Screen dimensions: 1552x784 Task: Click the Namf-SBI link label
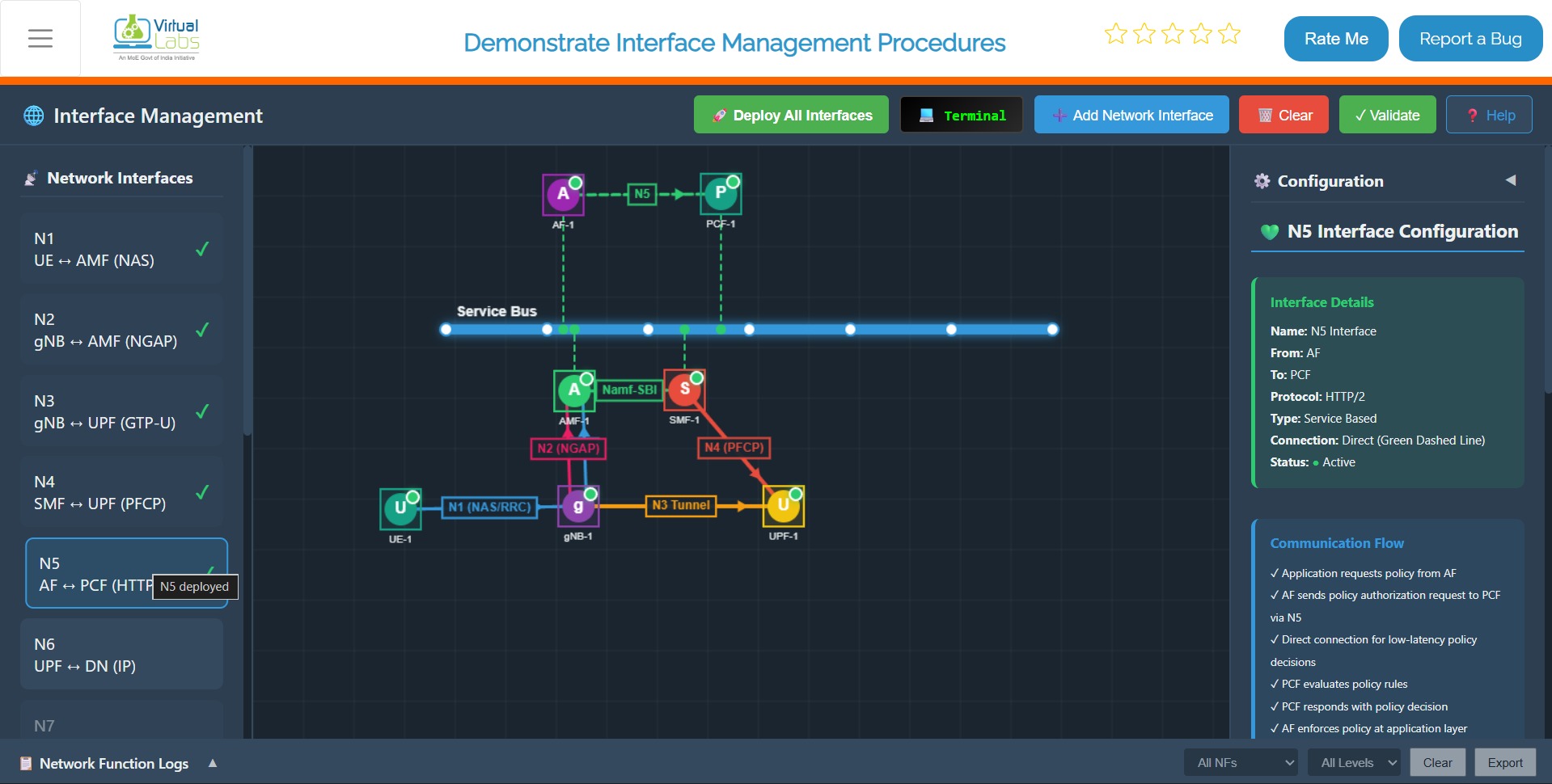click(629, 390)
